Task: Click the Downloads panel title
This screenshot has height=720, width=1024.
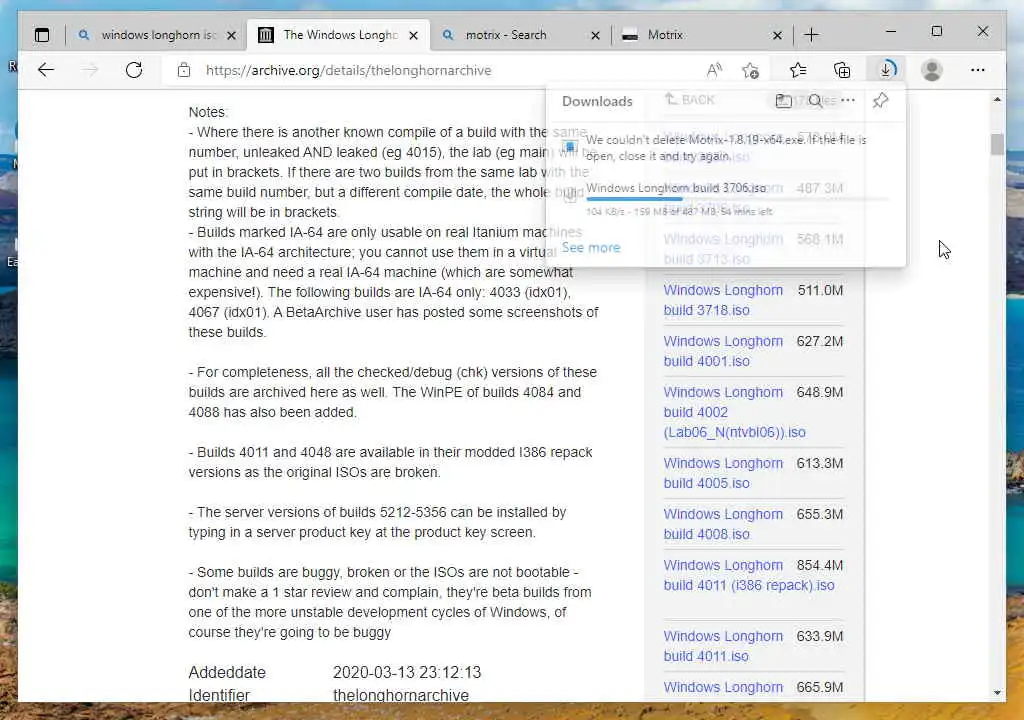Action: 597,101
